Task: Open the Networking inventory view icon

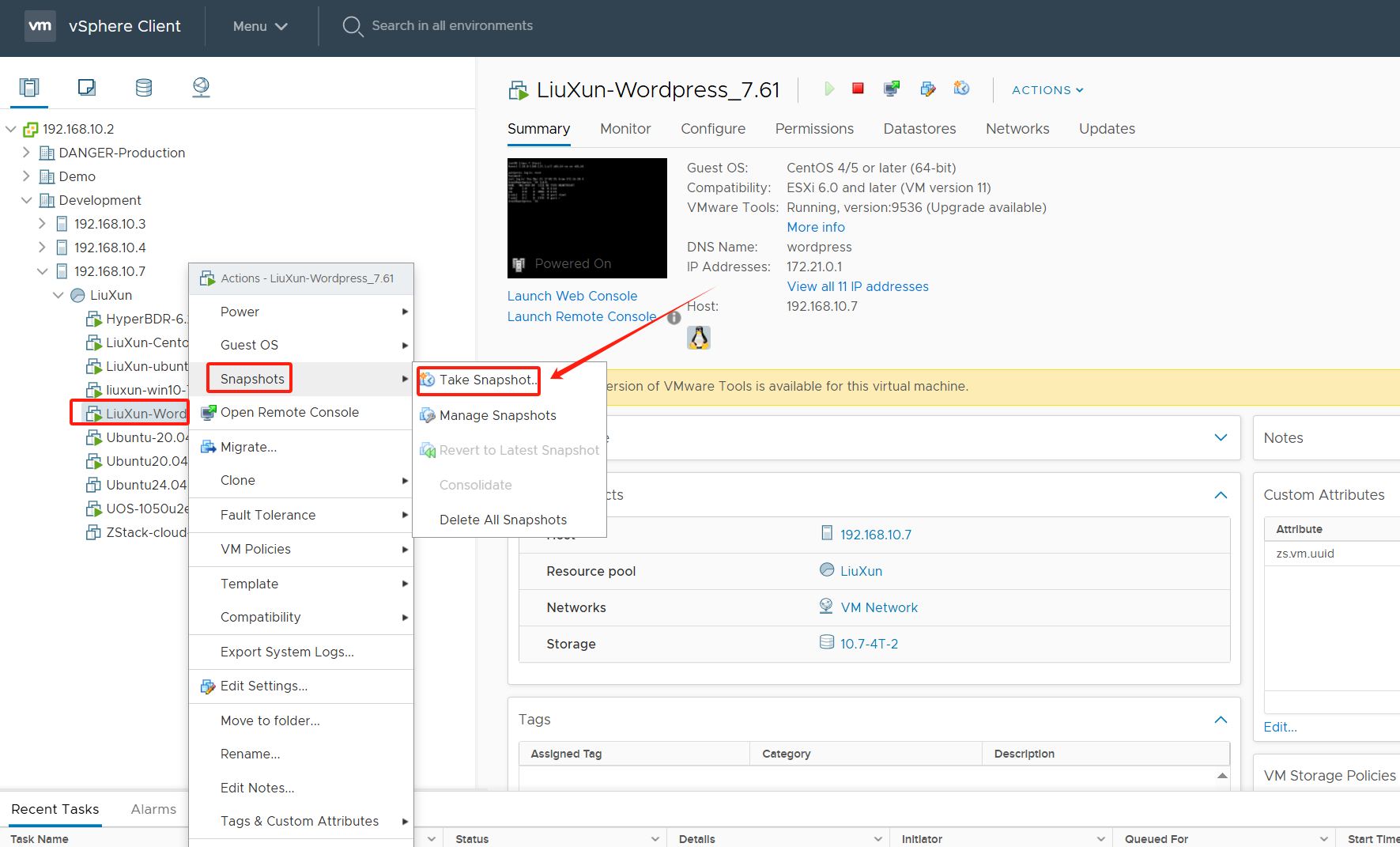Action: [x=201, y=87]
